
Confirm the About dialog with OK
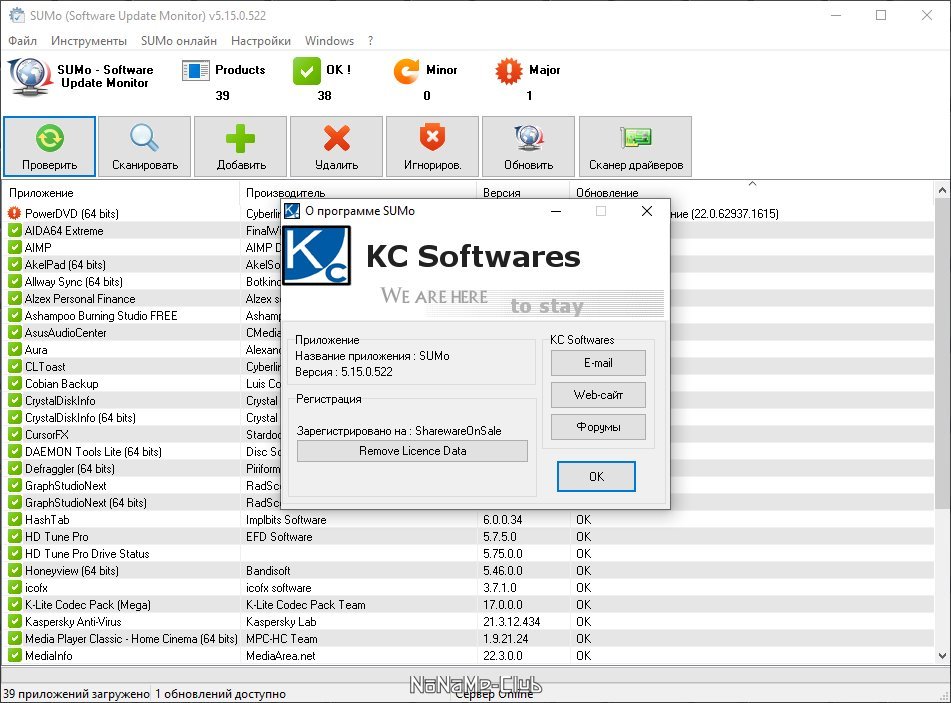click(x=596, y=477)
